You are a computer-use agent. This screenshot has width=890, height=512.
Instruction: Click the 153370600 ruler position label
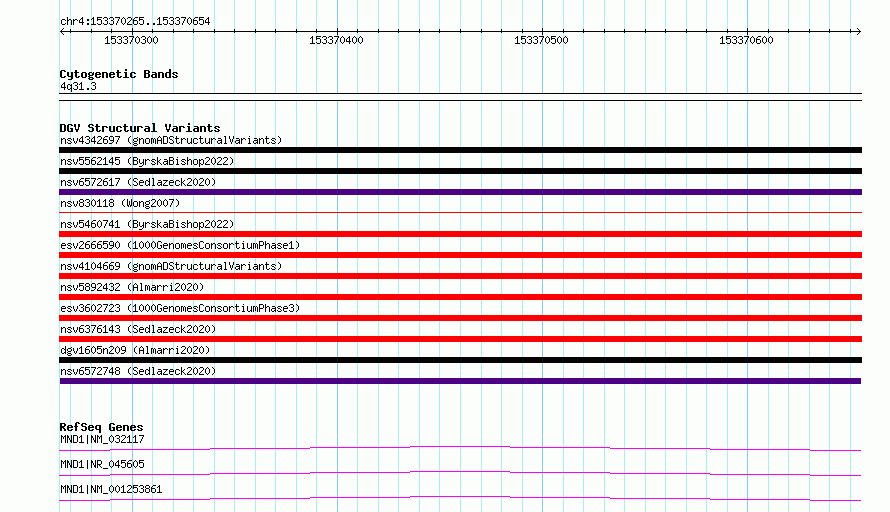click(746, 40)
